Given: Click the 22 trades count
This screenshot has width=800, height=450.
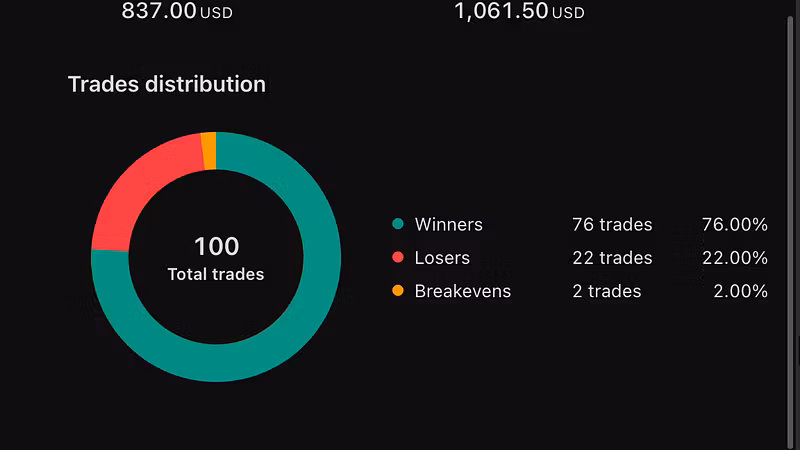Looking at the screenshot, I should click(x=612, y=258).
